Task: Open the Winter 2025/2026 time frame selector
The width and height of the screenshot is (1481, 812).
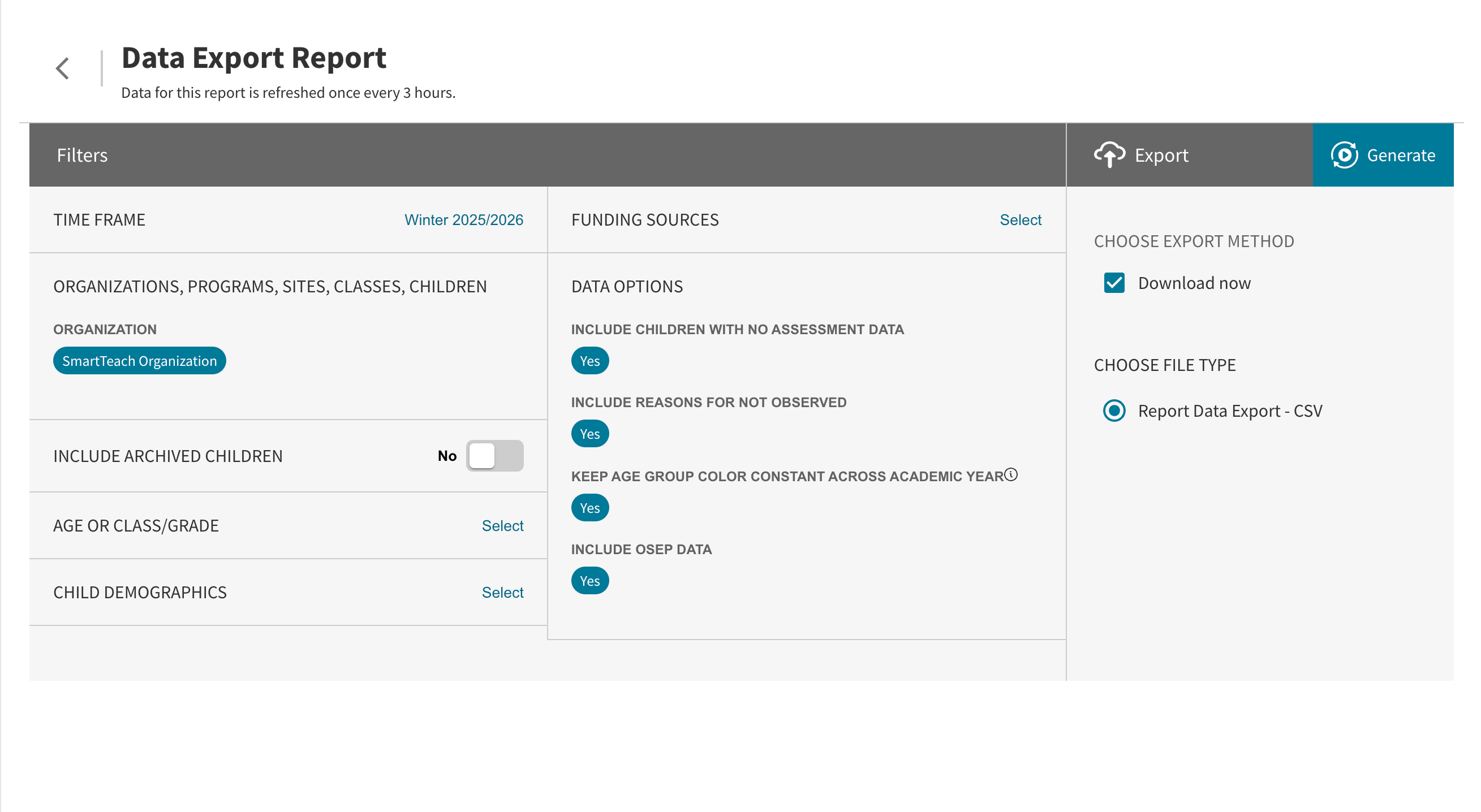Action: pyautogui.click(x=463, y=219)
